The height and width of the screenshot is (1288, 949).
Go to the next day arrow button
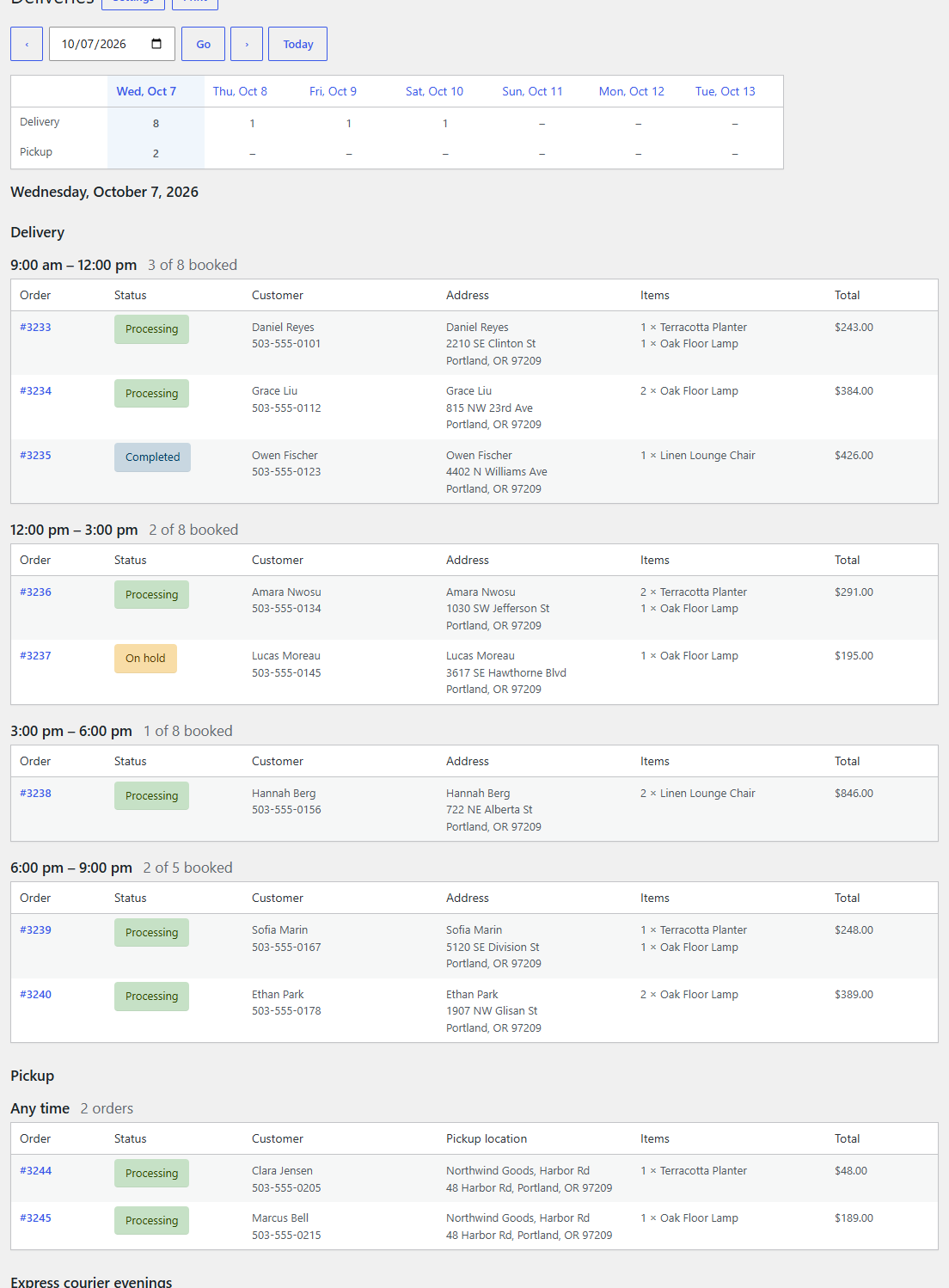(247, 44)
